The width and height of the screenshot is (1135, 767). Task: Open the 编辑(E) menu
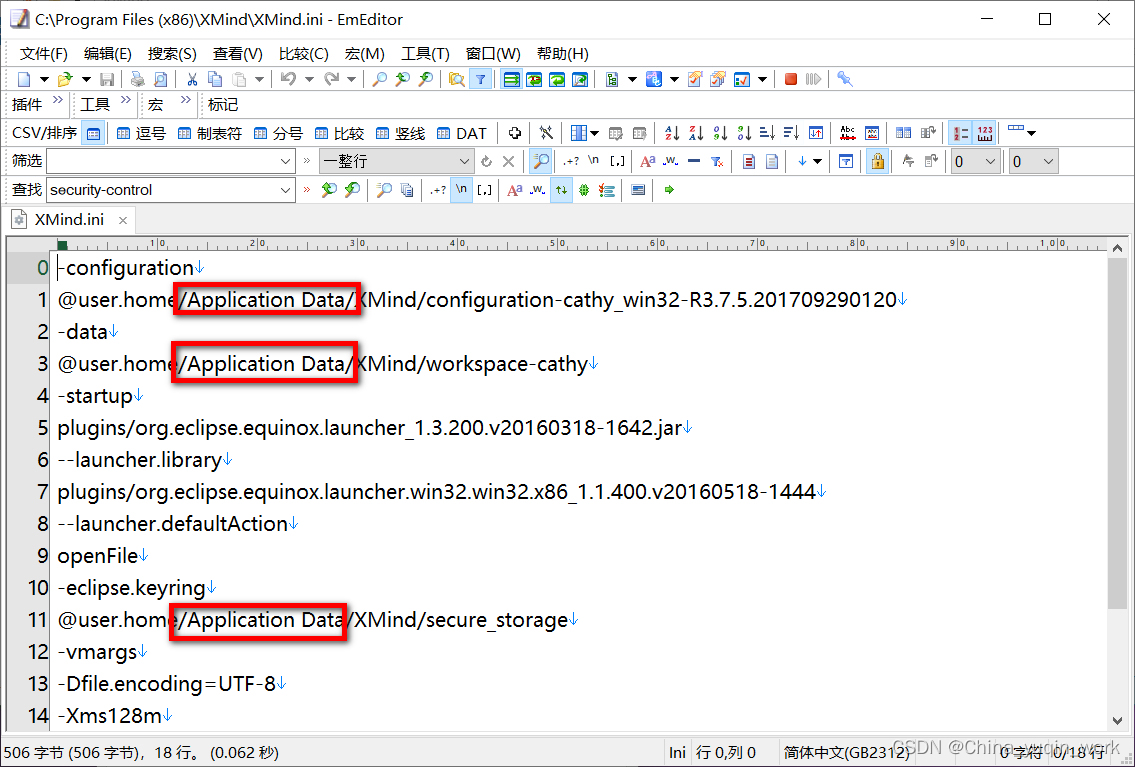click(x=108, y=54)
